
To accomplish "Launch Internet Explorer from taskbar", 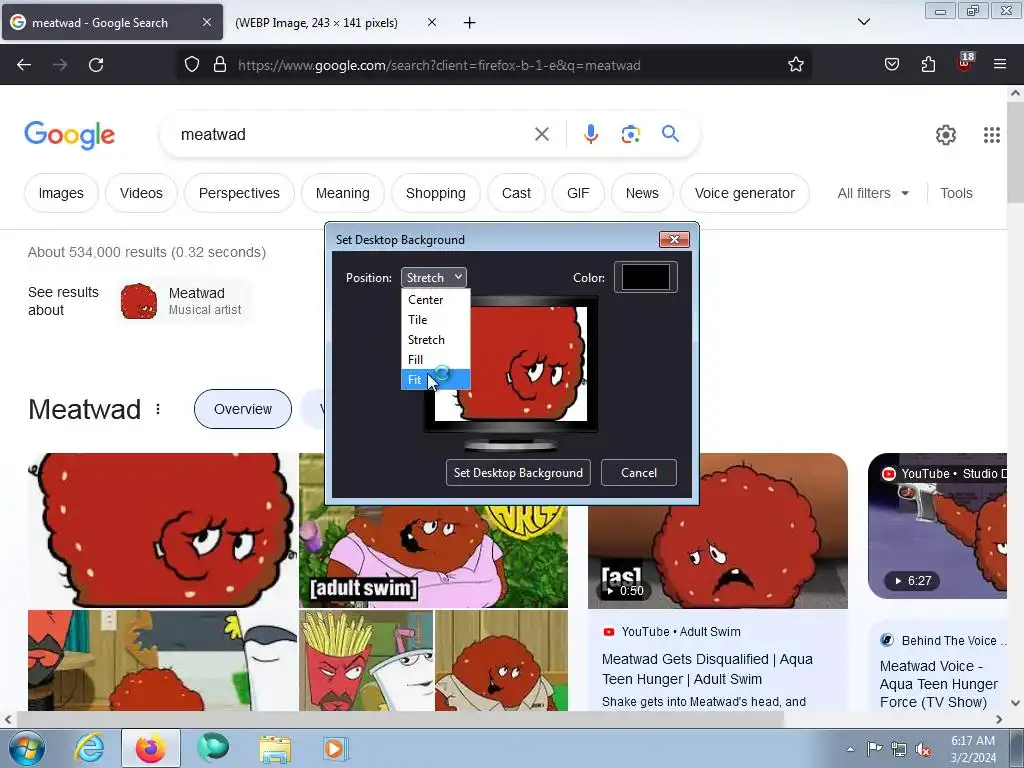I will click(89, 748).
